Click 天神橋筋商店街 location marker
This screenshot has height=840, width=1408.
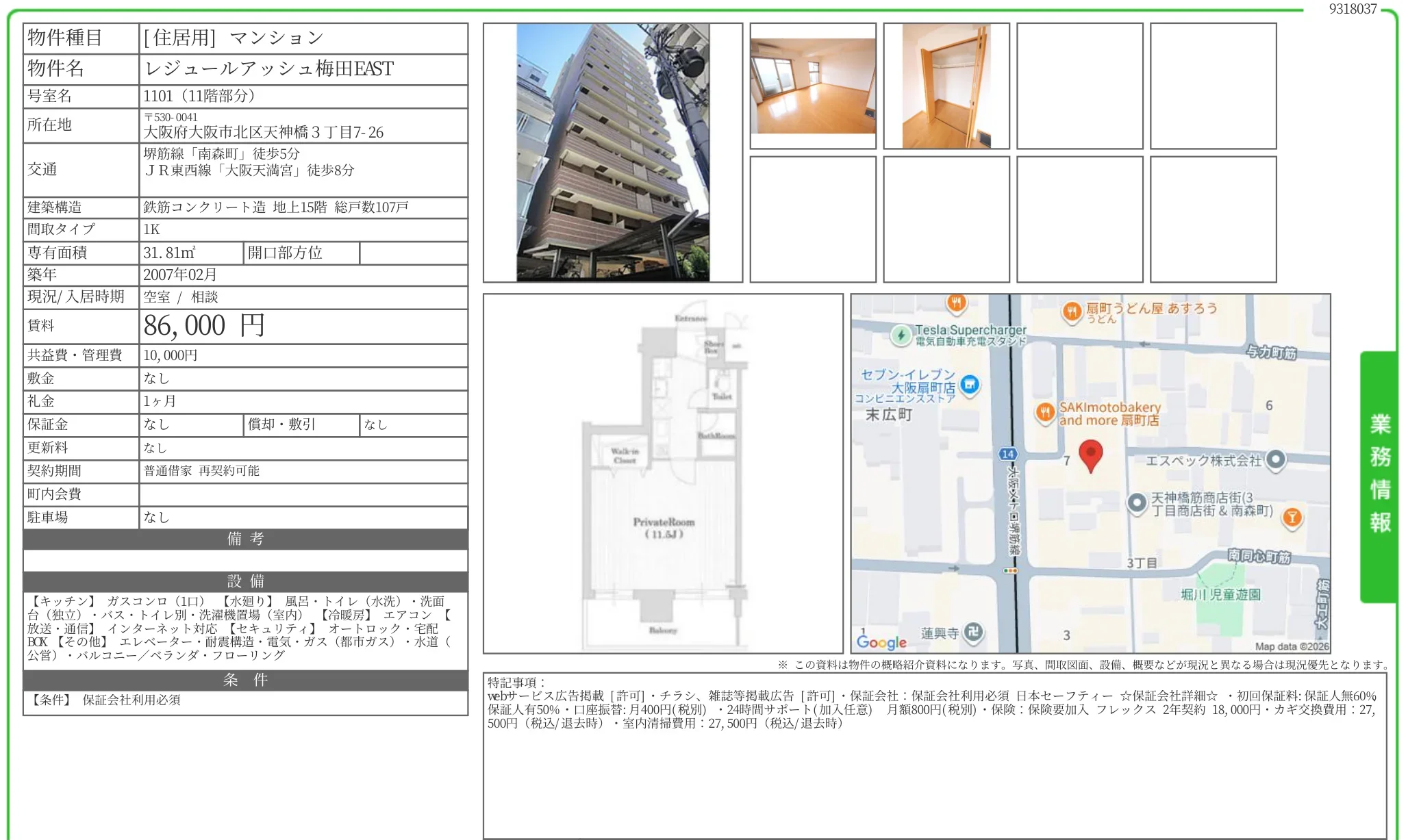tap(1137, 503)
